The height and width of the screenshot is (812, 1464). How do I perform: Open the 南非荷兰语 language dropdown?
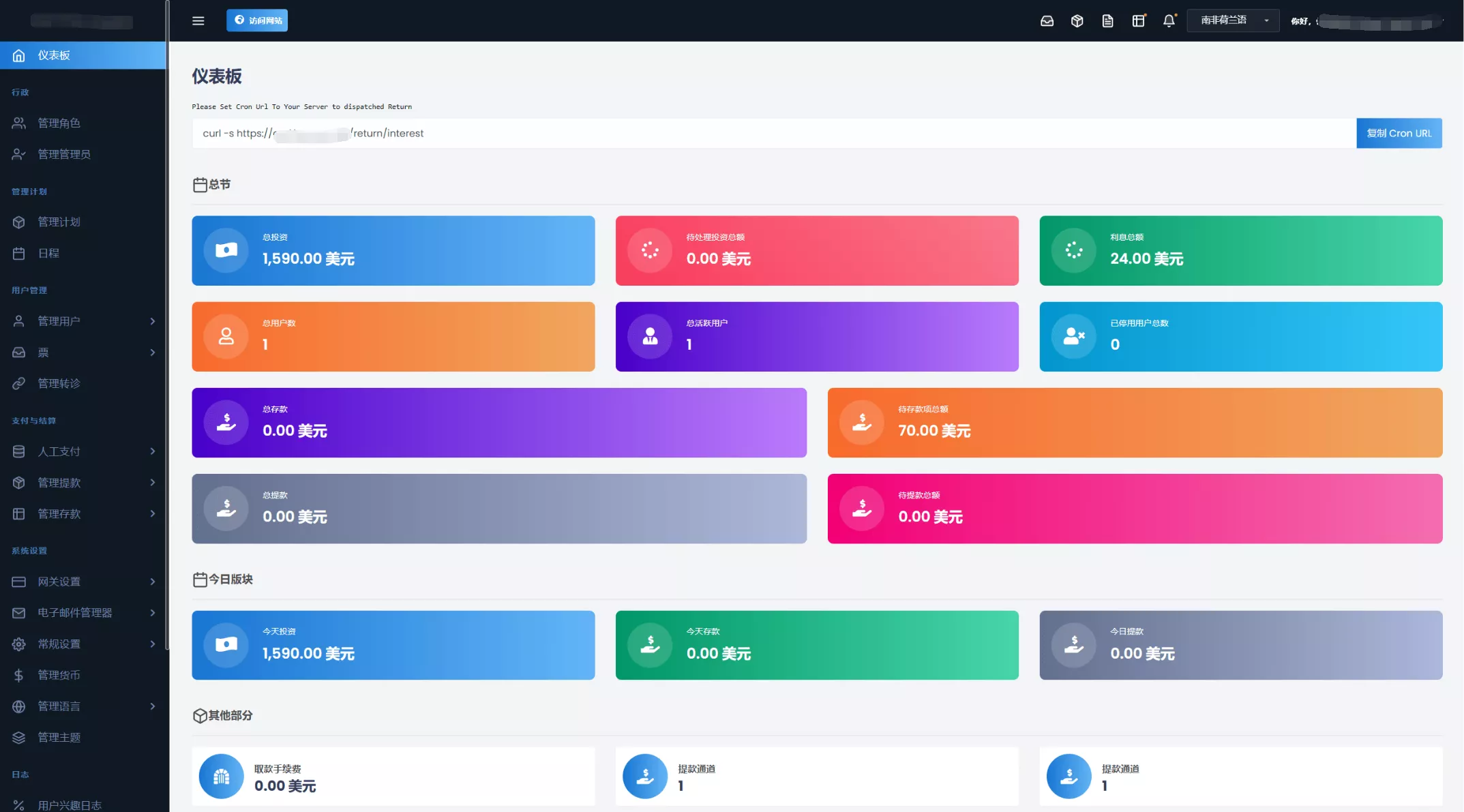coord(1233,20)
